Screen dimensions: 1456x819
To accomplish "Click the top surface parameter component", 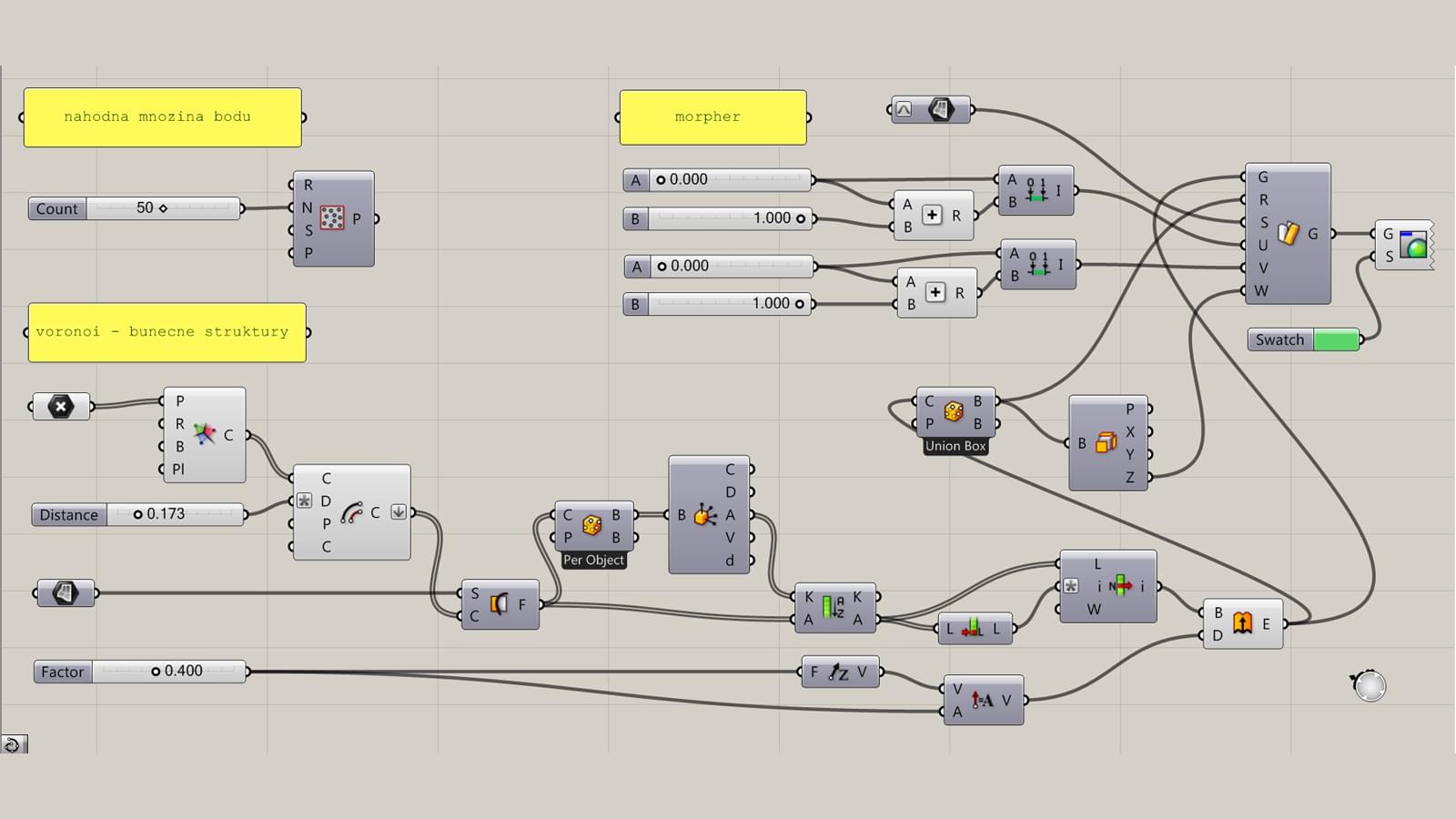I will click(x=930, y=110).
